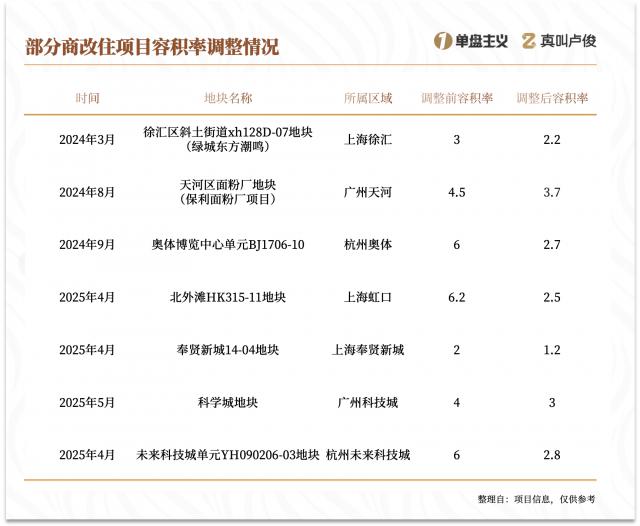Image resolution: width=640 pixels, height=526 pixels.
Task: Click the 上海奉贤新城 region cell
Action: coord(368,350)
